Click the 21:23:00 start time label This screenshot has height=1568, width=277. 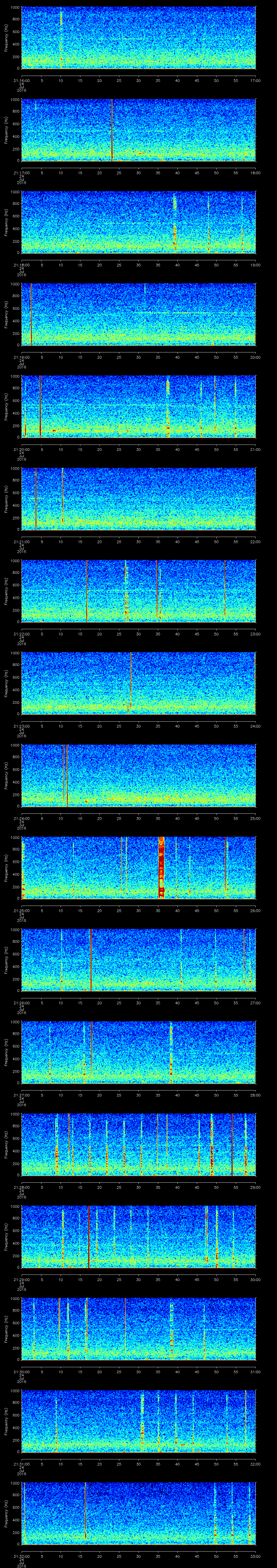pyautogui.click(x=21, y=726)
